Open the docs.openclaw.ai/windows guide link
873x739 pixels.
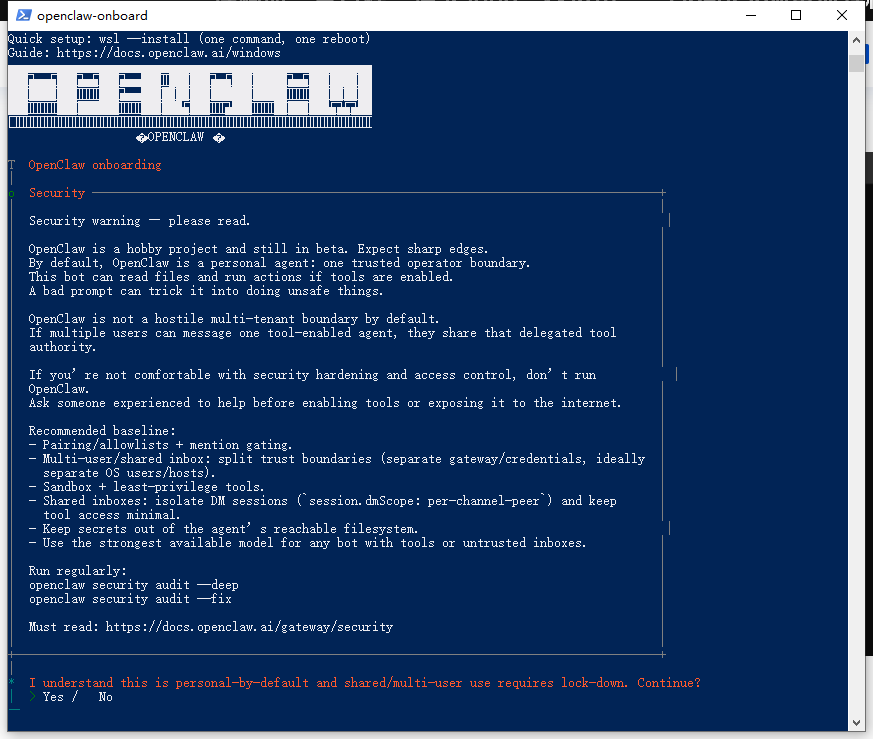168,53
